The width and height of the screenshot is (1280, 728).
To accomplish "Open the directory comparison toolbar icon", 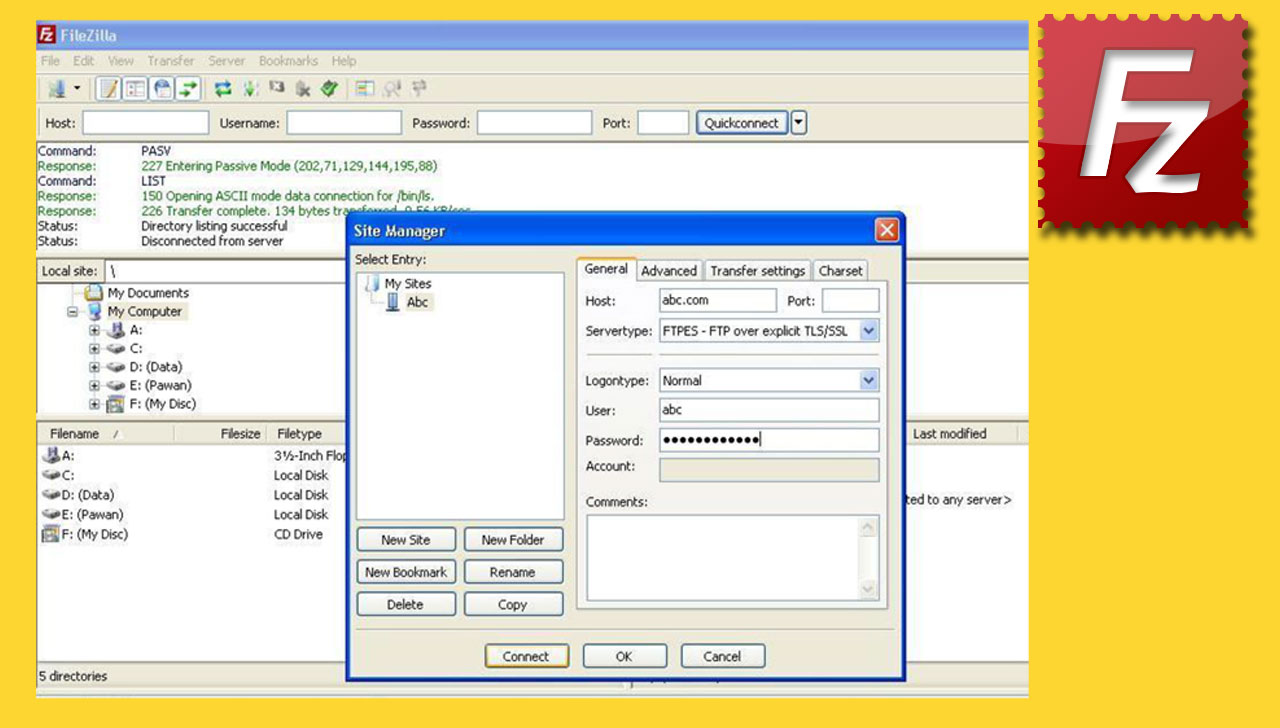I will (x=365, y=88).
